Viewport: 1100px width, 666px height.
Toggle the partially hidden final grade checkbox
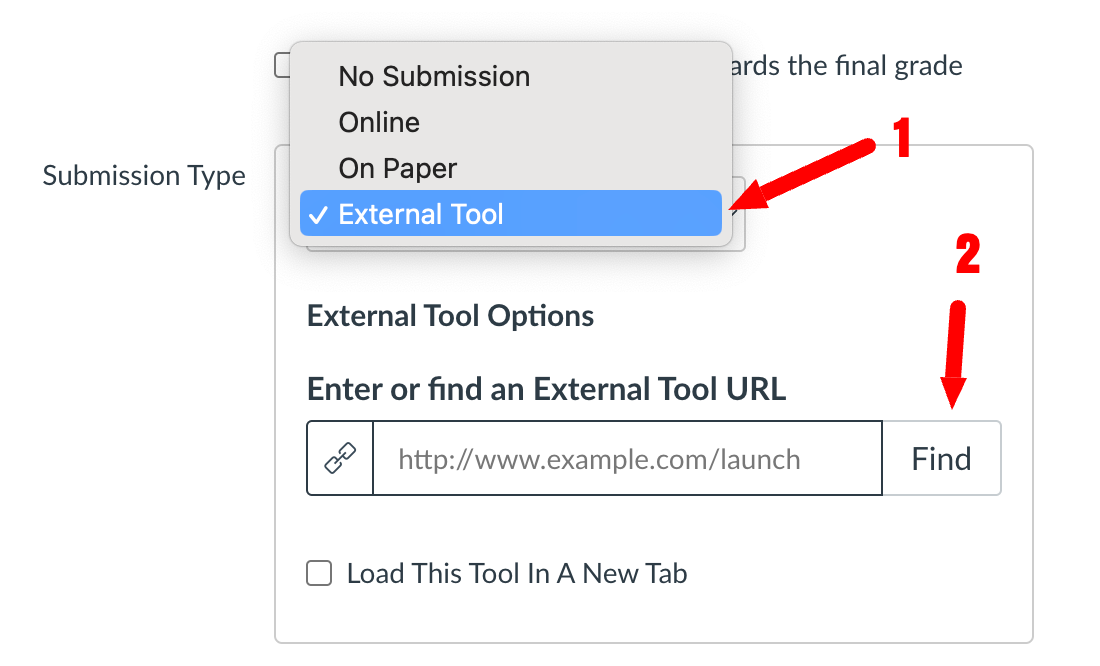282,65
